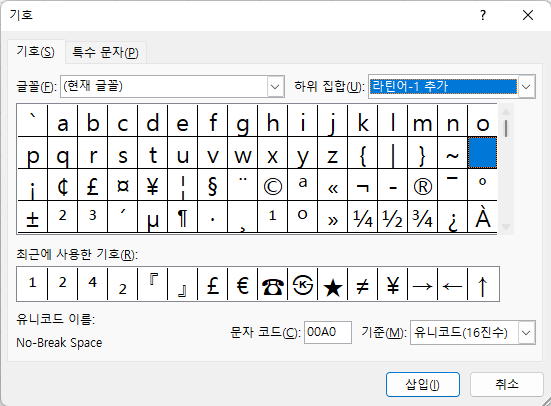This screenshot has height=406, width=551.
Task: Select the left arrow ← recent symbol
Action: [x=453, y=284]
